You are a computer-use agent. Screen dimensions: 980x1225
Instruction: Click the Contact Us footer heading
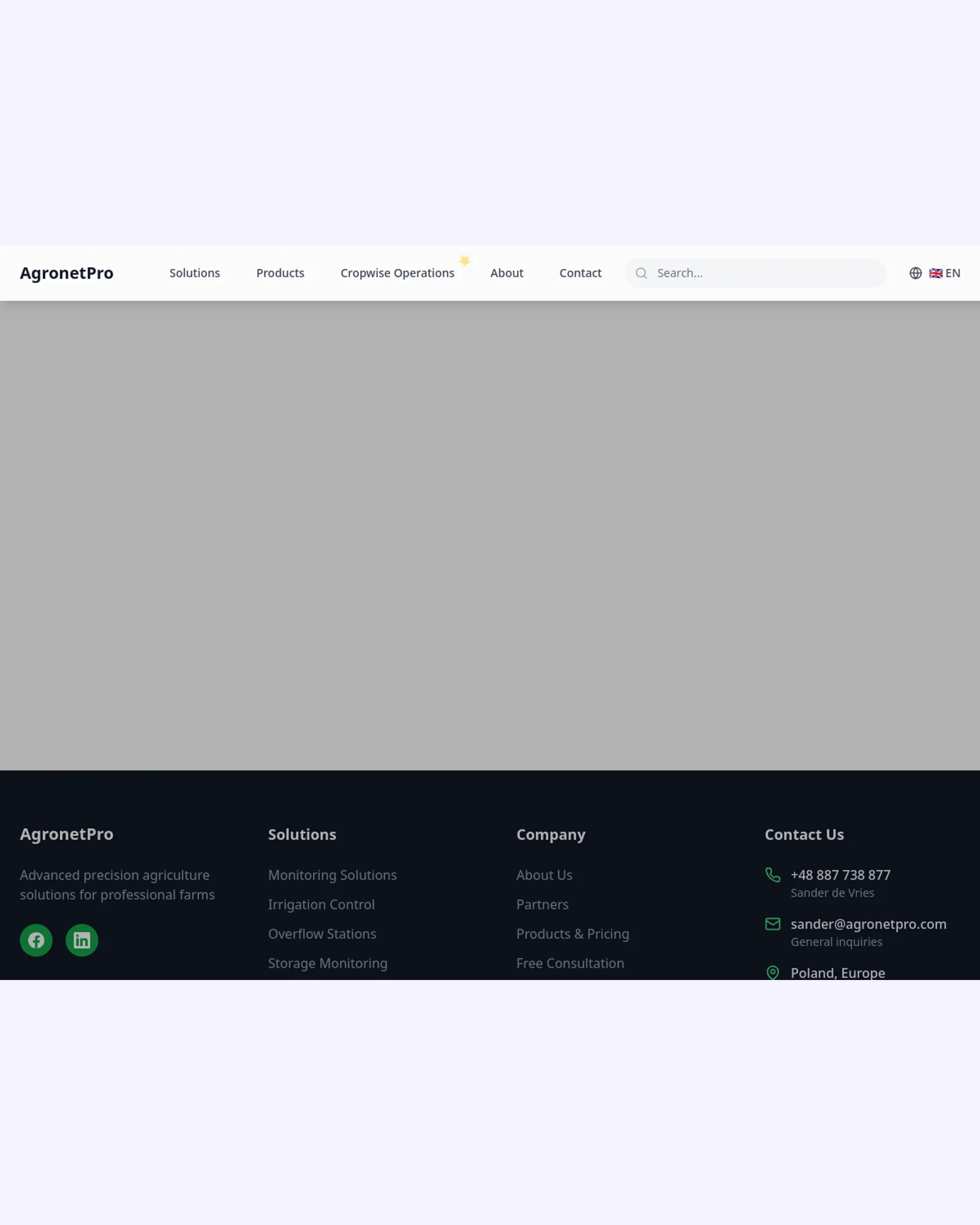point(804,834)
